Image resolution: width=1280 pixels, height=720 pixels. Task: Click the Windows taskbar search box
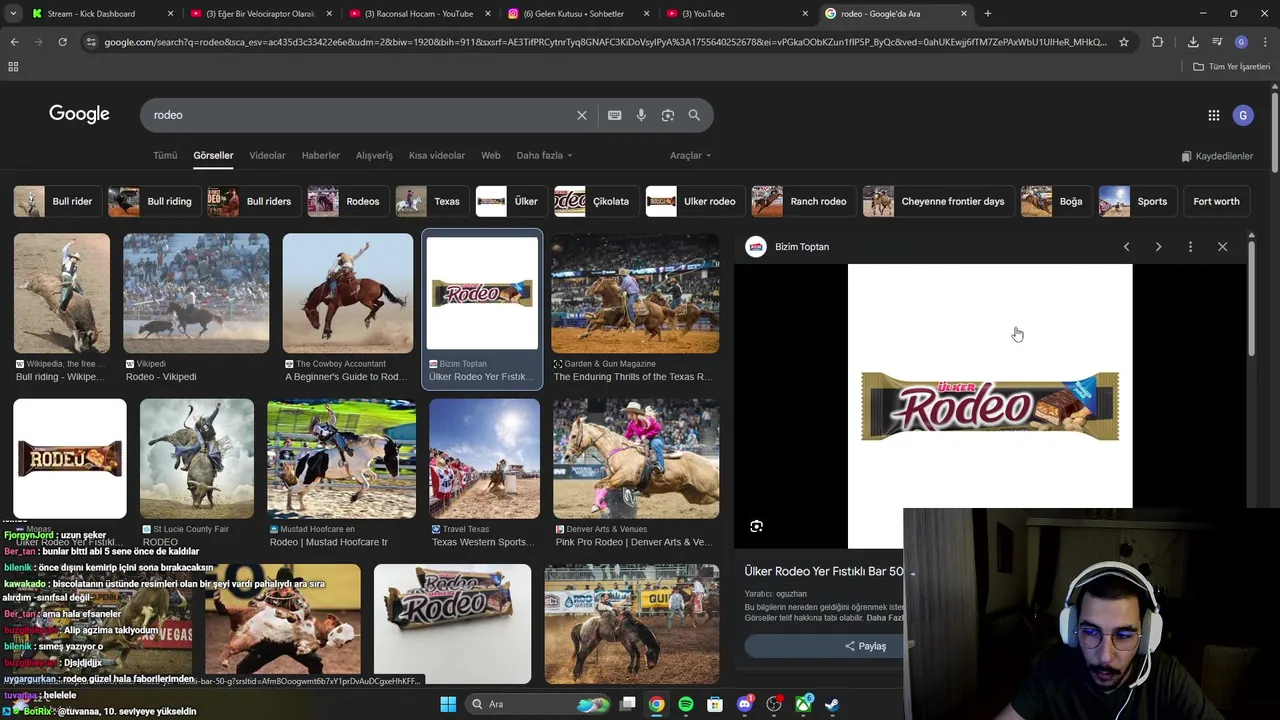click(538, 704)
